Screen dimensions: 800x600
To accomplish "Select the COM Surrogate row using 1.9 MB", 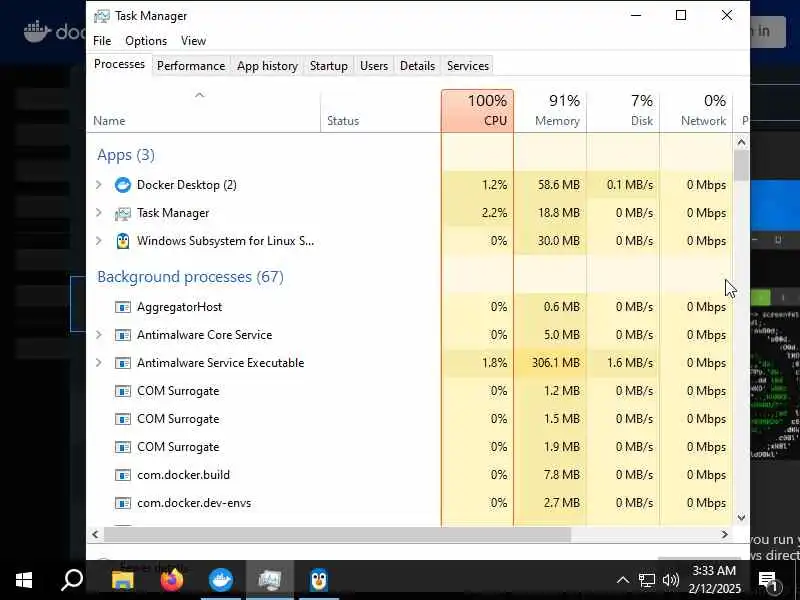I will [x=409, y=447].
